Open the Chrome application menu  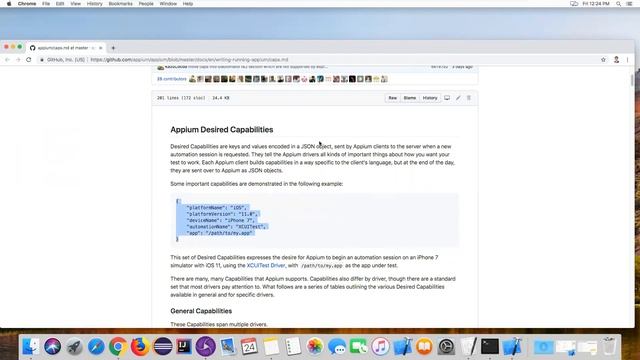27,4
